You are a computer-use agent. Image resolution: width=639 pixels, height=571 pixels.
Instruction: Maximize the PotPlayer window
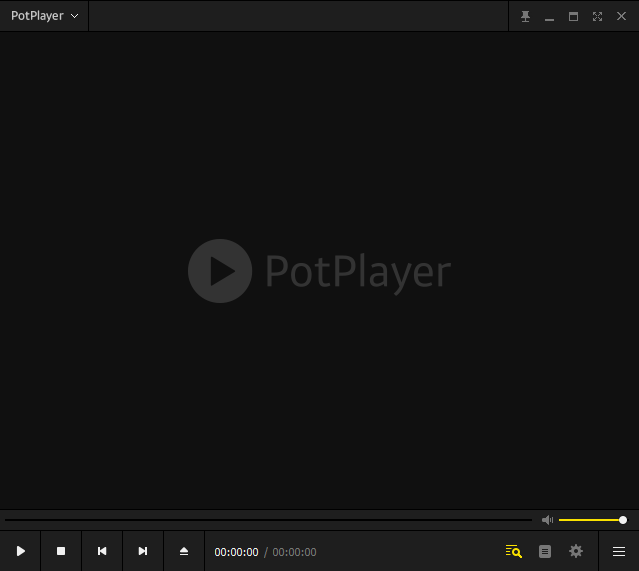(573, 16)
